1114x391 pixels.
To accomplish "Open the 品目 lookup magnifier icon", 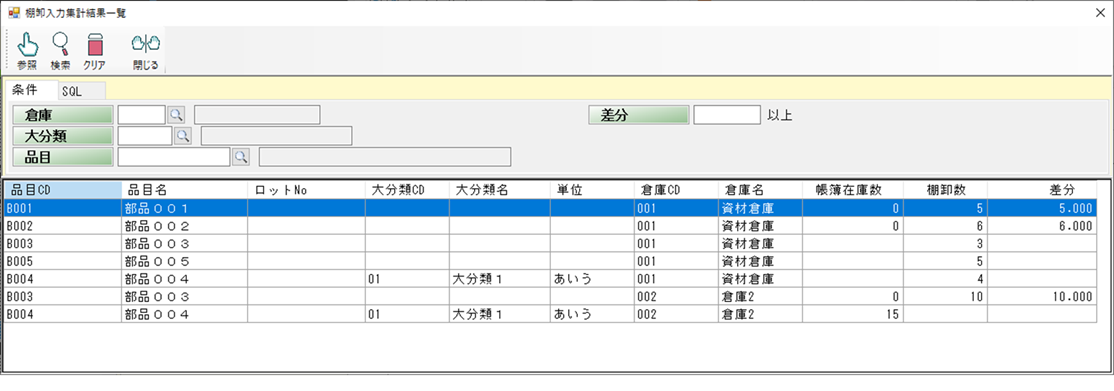I will pos(240,156).
